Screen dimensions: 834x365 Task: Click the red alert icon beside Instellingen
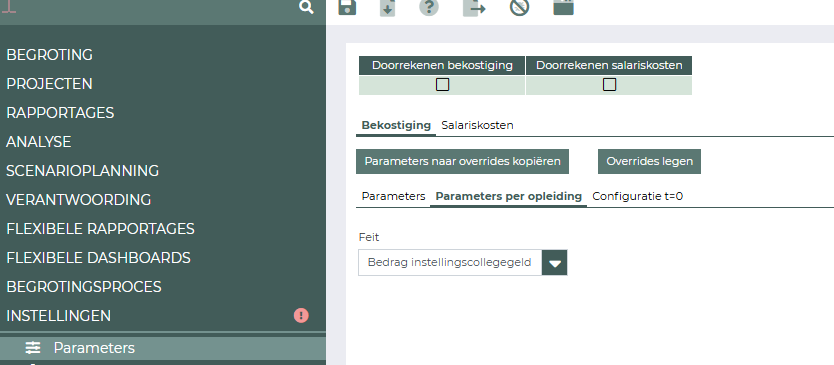point(301,316)
